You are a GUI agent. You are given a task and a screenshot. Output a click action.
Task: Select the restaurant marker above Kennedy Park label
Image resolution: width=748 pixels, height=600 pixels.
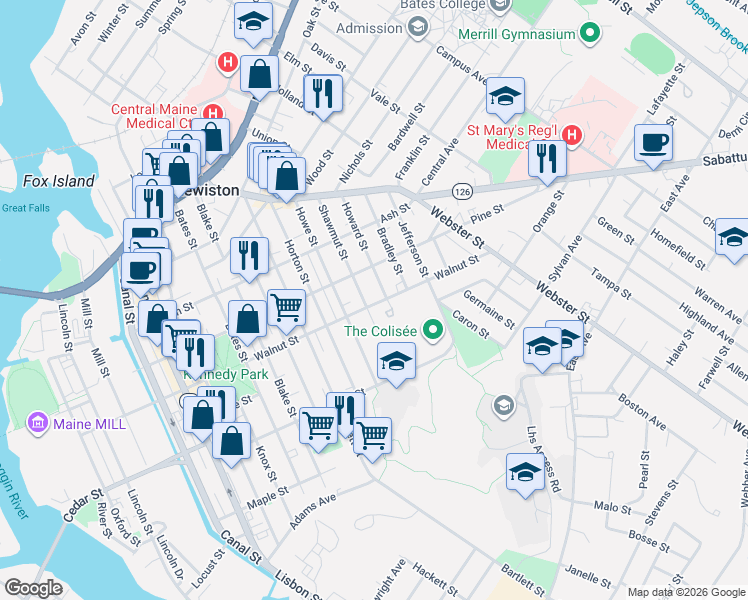[195, 356]
